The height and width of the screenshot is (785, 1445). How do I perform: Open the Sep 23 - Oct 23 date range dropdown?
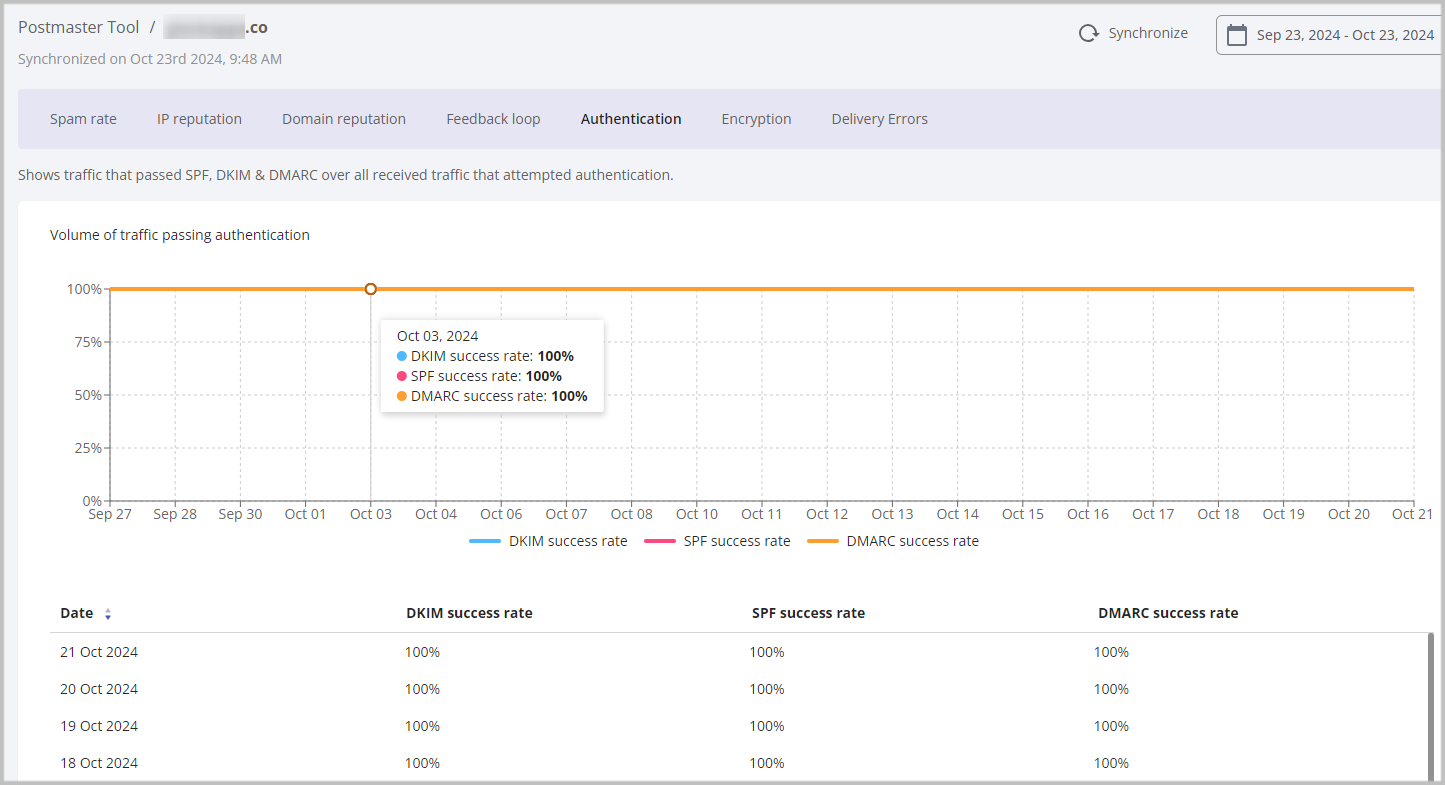coord(1344,35)
